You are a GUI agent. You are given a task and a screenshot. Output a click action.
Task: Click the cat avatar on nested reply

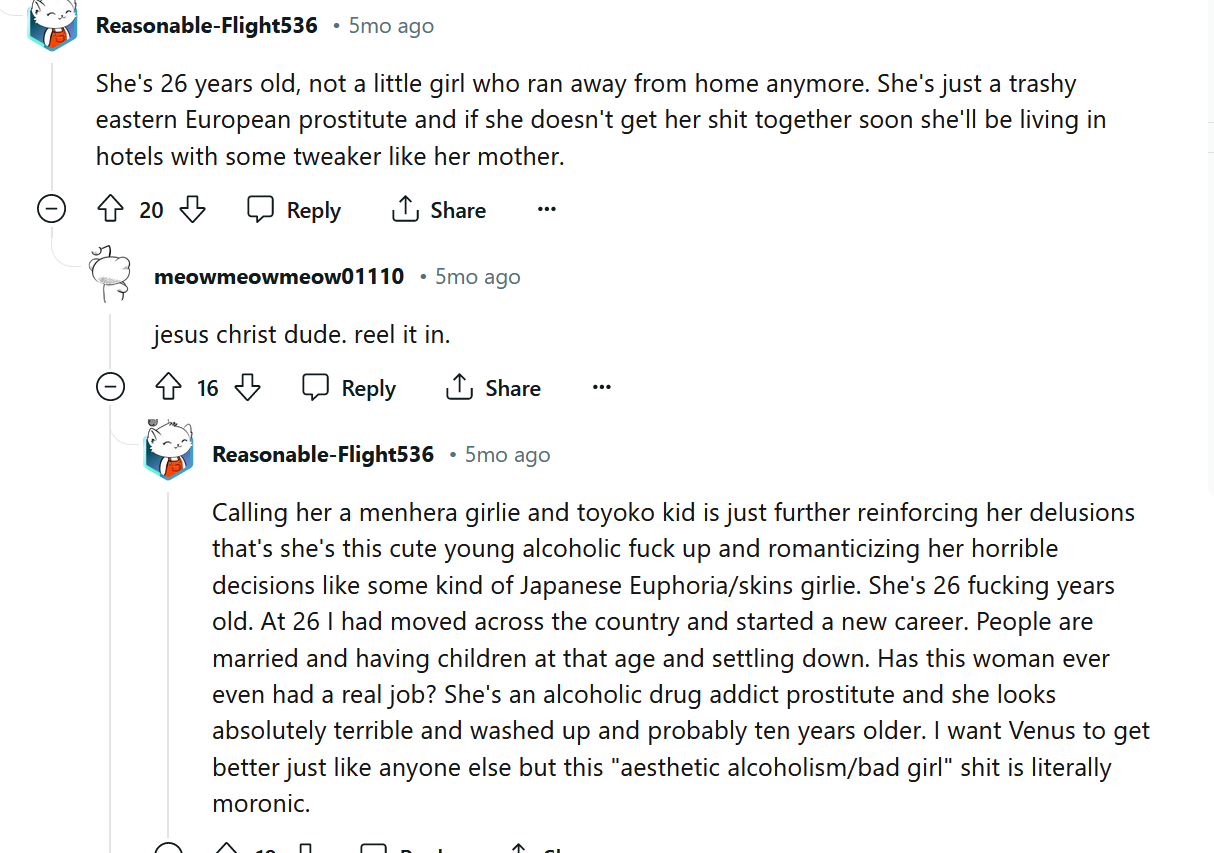click(x=168, y=452)
